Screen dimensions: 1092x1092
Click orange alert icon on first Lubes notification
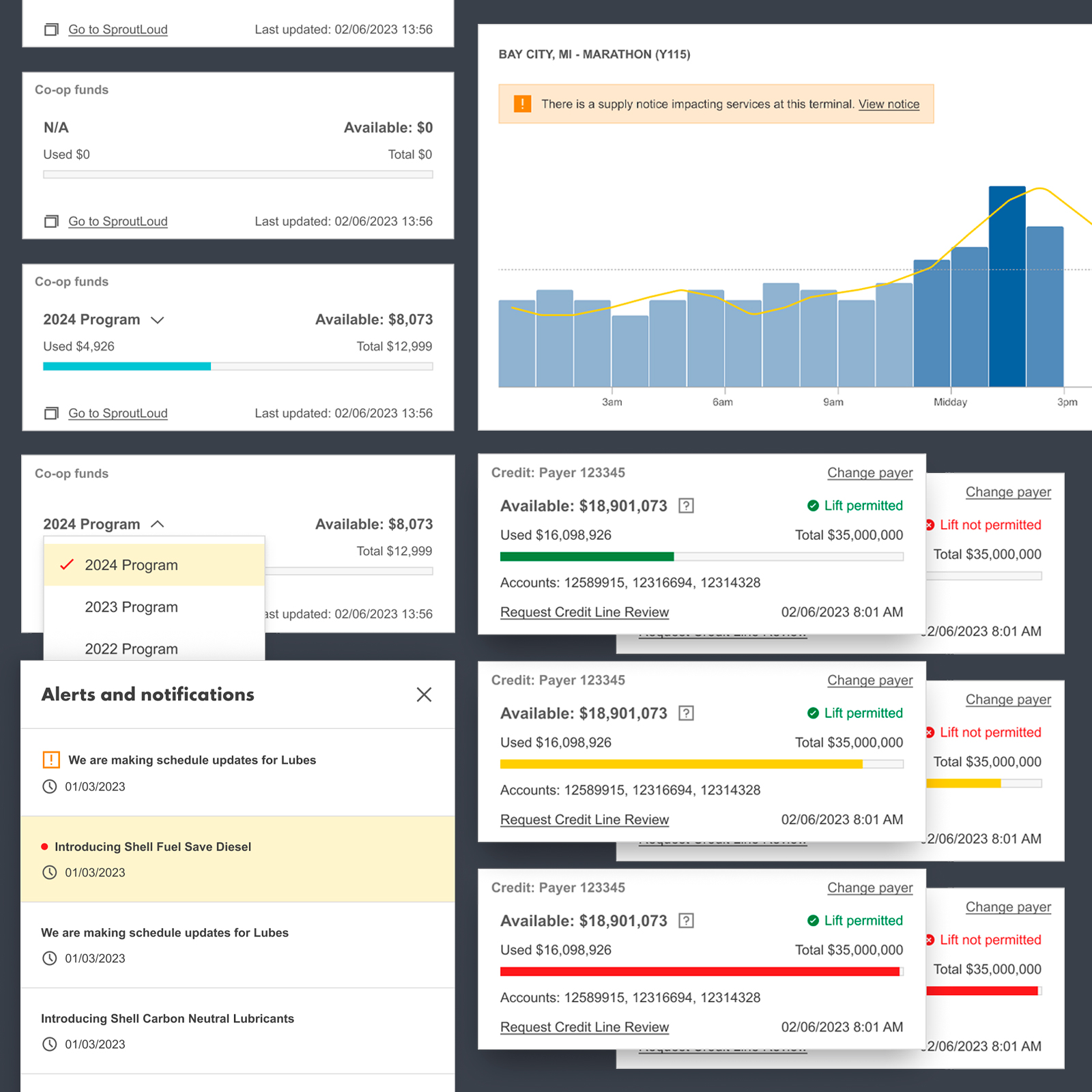[x=51, y=760]
